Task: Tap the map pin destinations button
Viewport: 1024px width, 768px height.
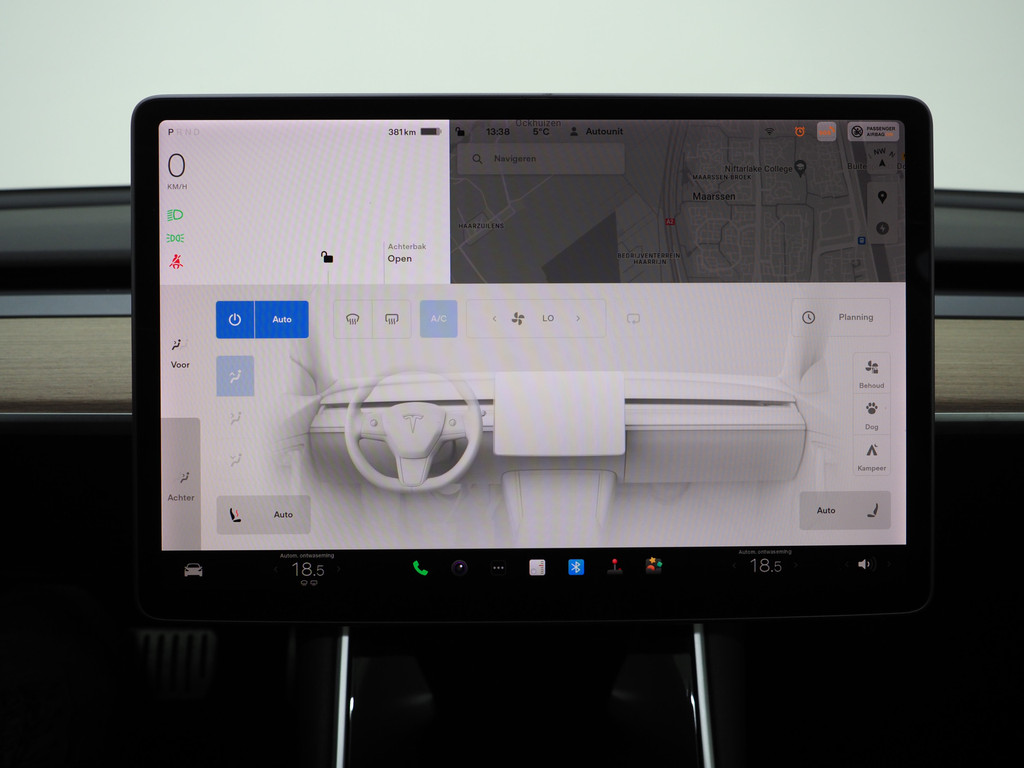Action: click(882, 197)
